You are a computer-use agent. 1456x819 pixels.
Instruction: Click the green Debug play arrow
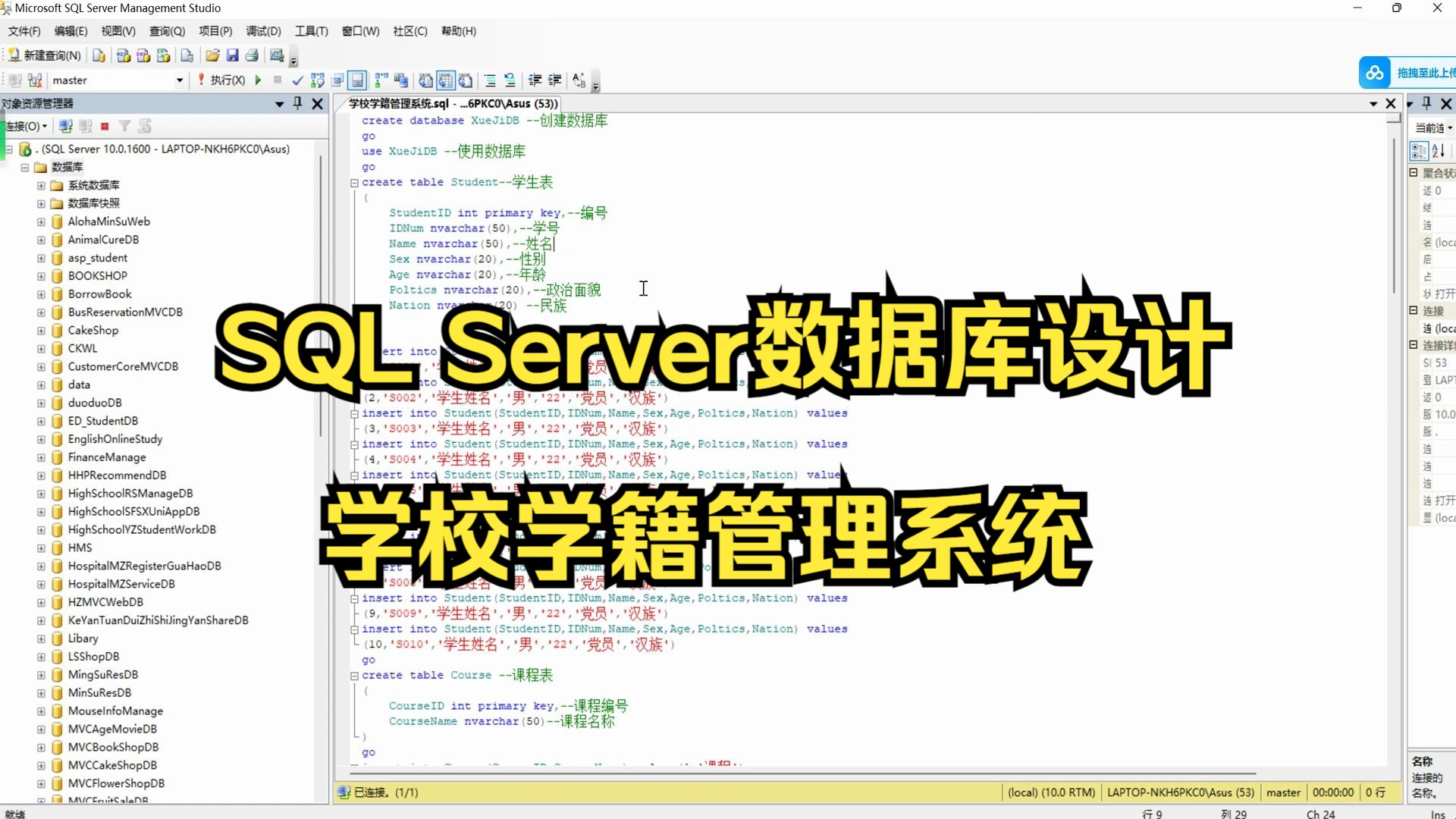258,80
